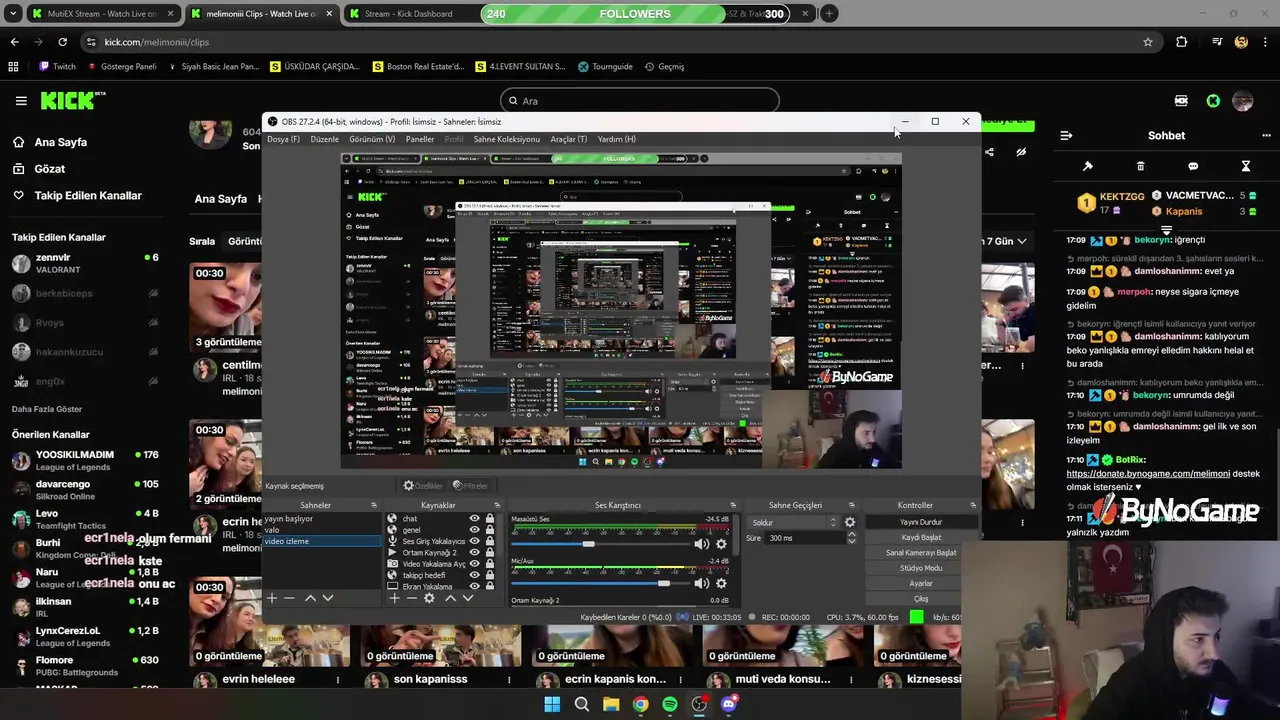The height and width of the screenshot is (720, 1280).
Task: Add a scene with the plus in Sahneler
Action: [271, 598]
